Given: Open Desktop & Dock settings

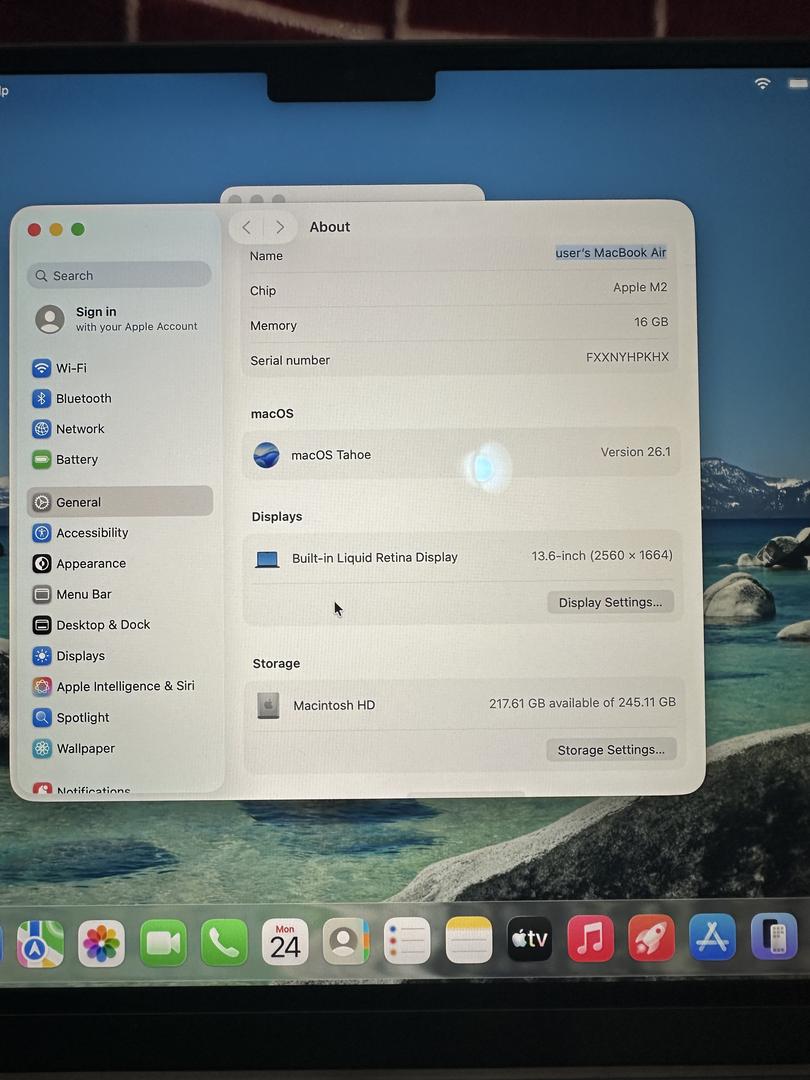Looking at the screenshot, I should [103, 625].
